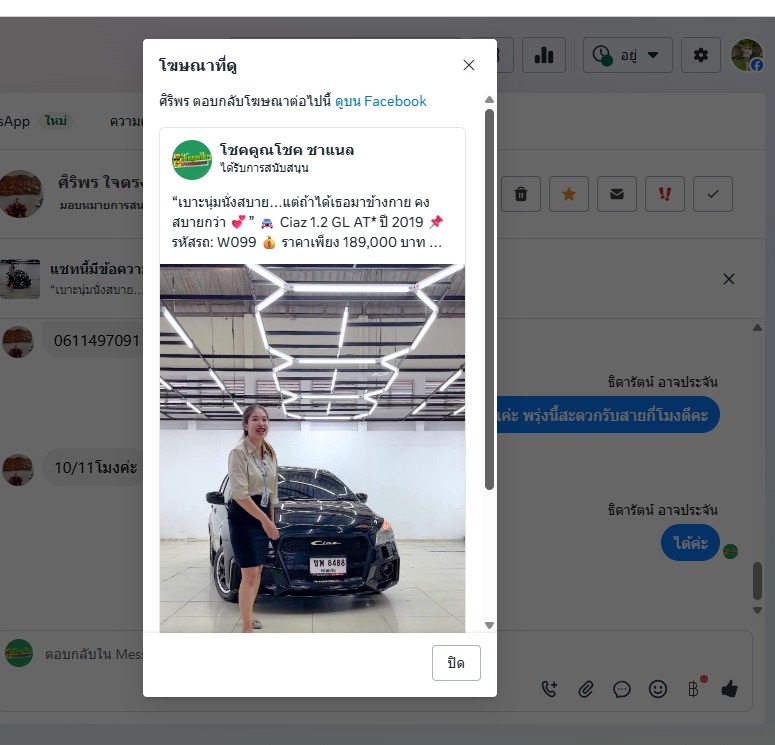Open the baht payment request icon
The image size is (775, 745).
pyautogui.click(x=694, y=689)
